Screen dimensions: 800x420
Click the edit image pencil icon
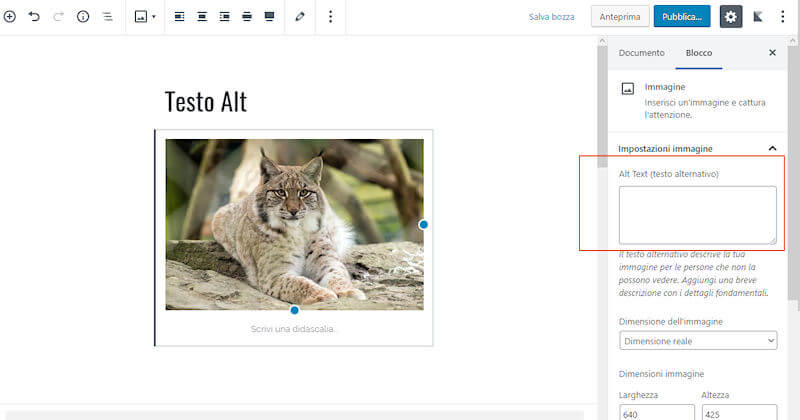(300, 17)
